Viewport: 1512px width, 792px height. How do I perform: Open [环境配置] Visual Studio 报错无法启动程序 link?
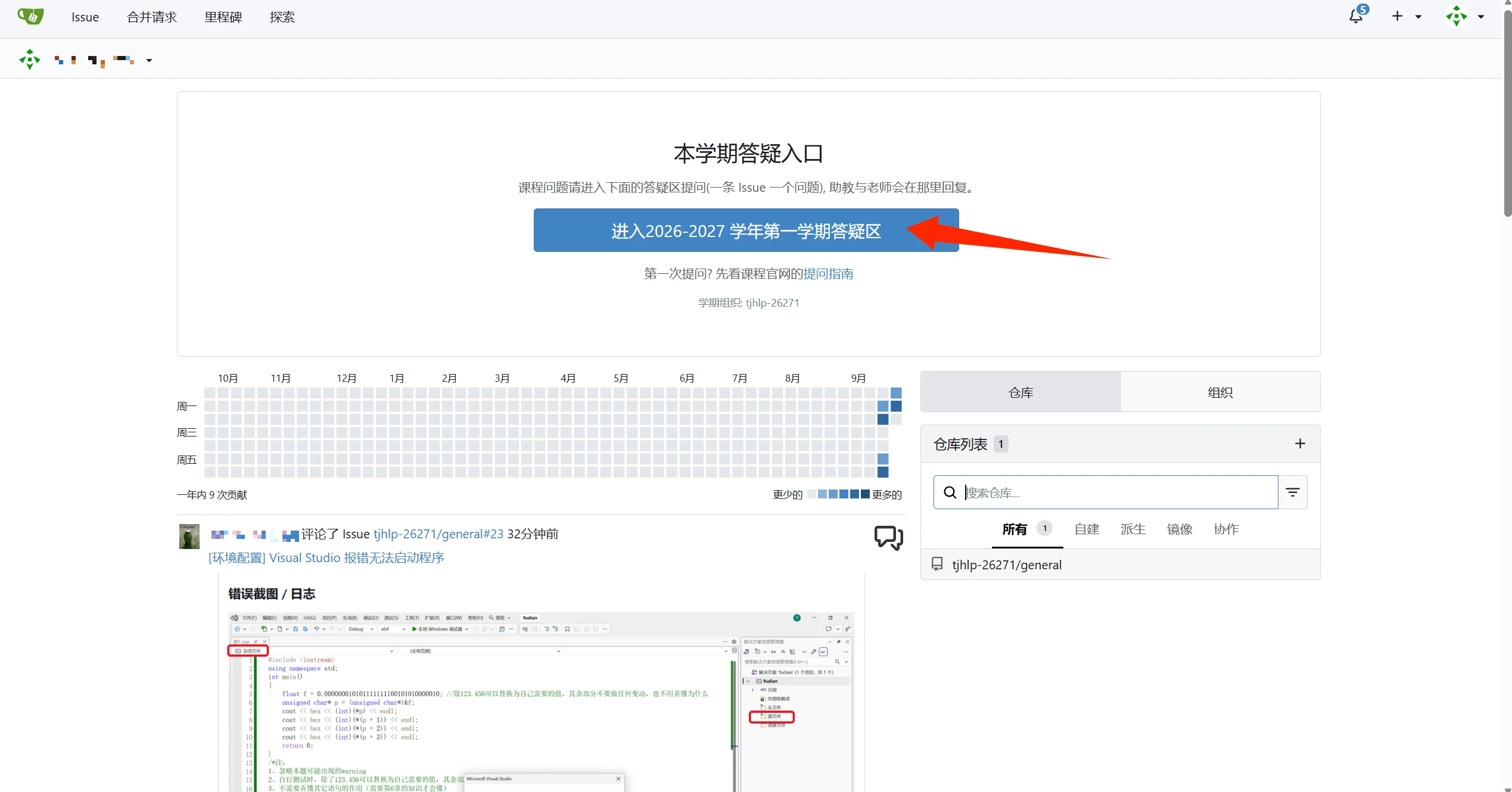click(326, 557)
